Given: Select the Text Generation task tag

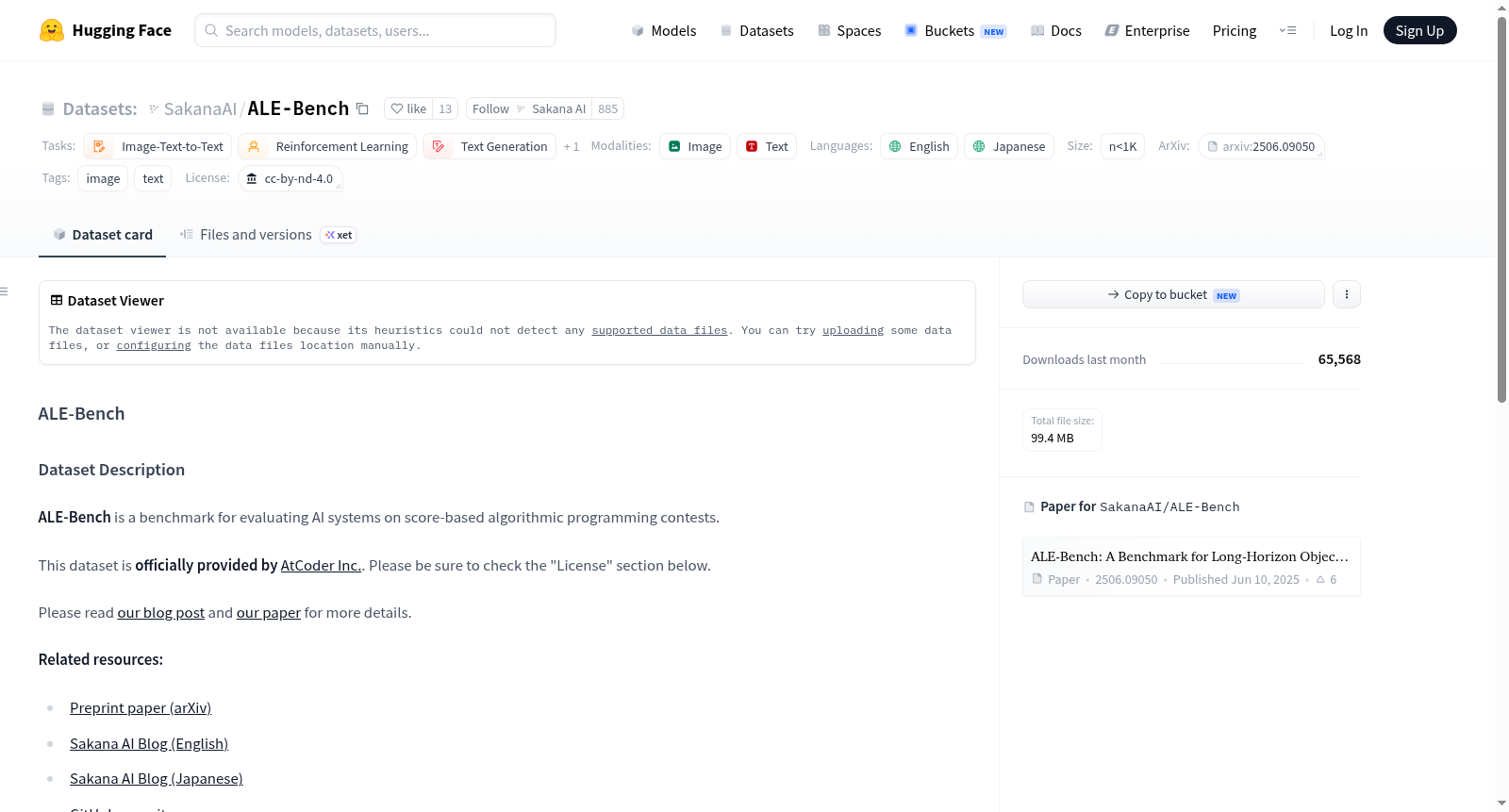Looking at the screenshot, I should point(489,146).
